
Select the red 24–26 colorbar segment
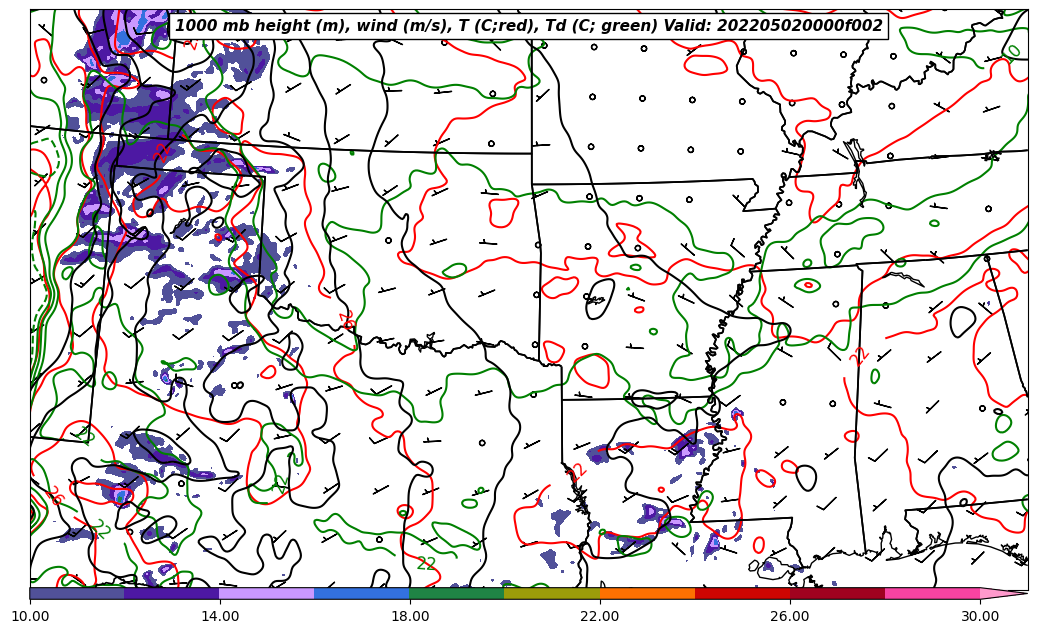742,593
